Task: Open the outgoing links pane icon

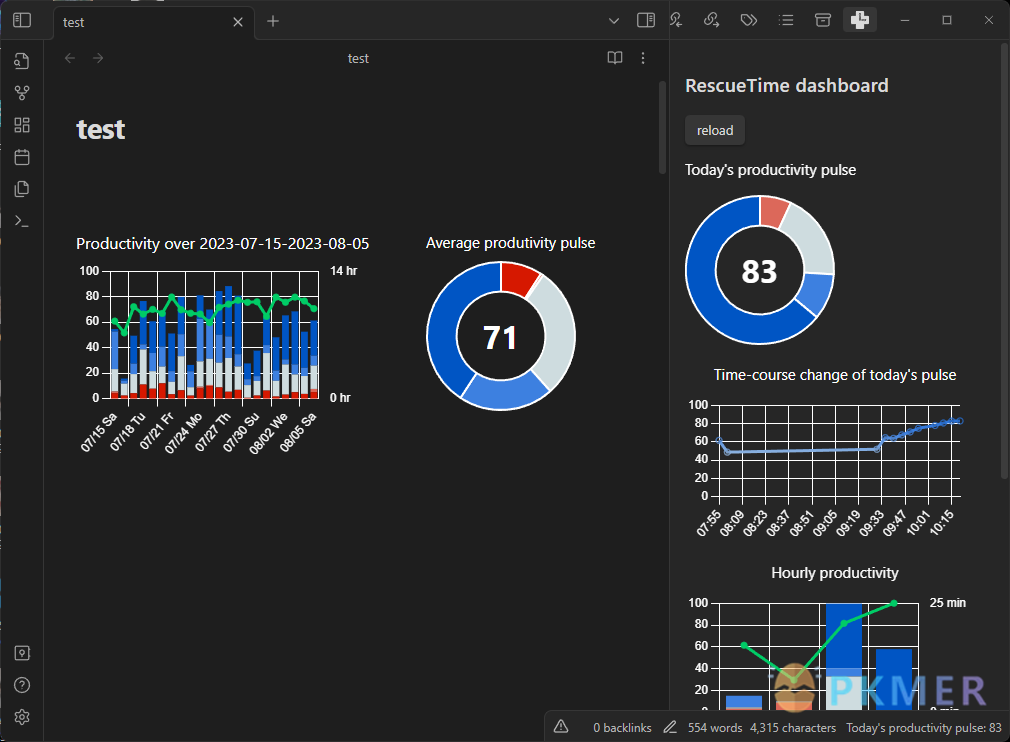Action: (x=711, y=20)
